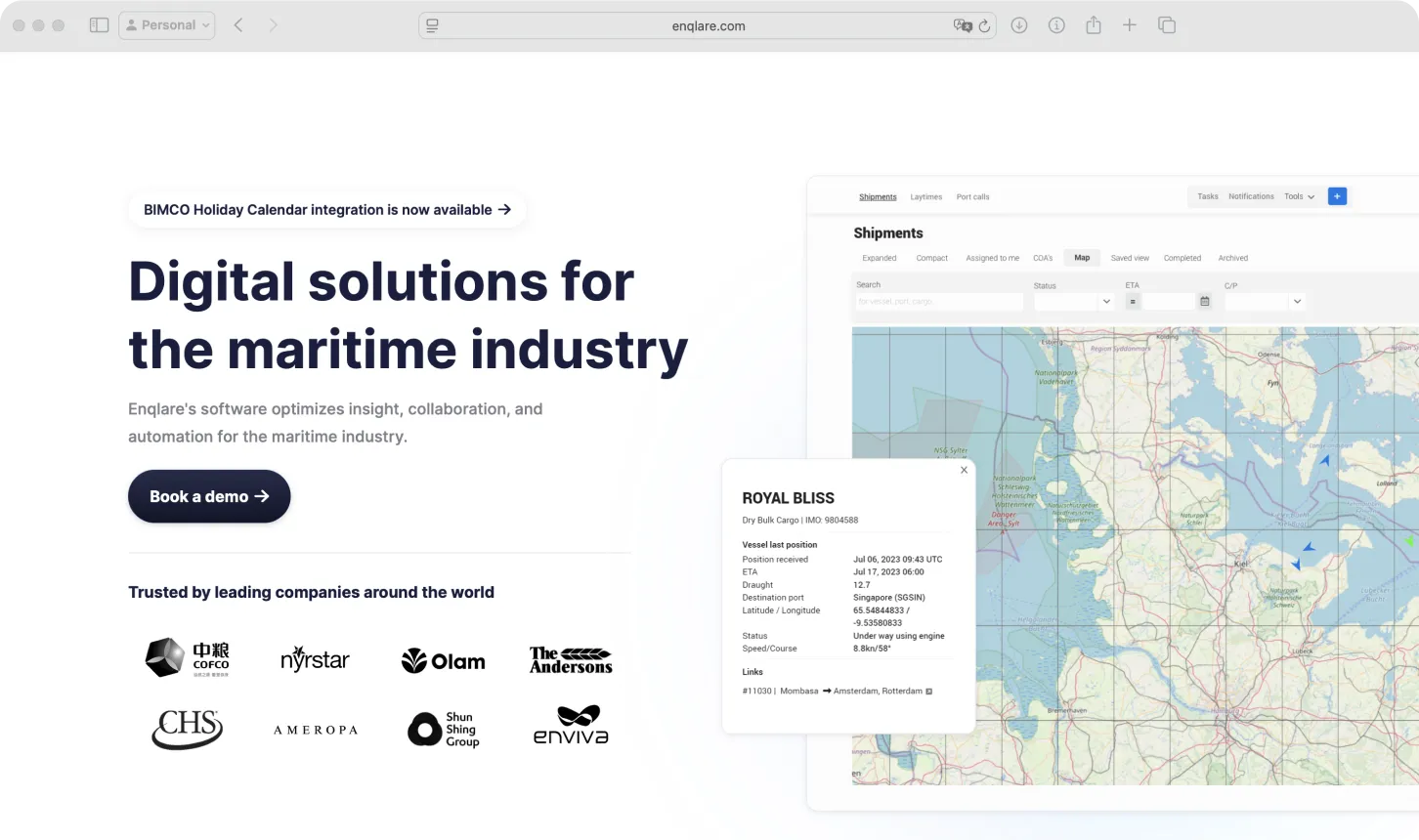This screenshot has height=840, width=1419.
Task: Select the Archived view tab
Action: coord(1232,259)
